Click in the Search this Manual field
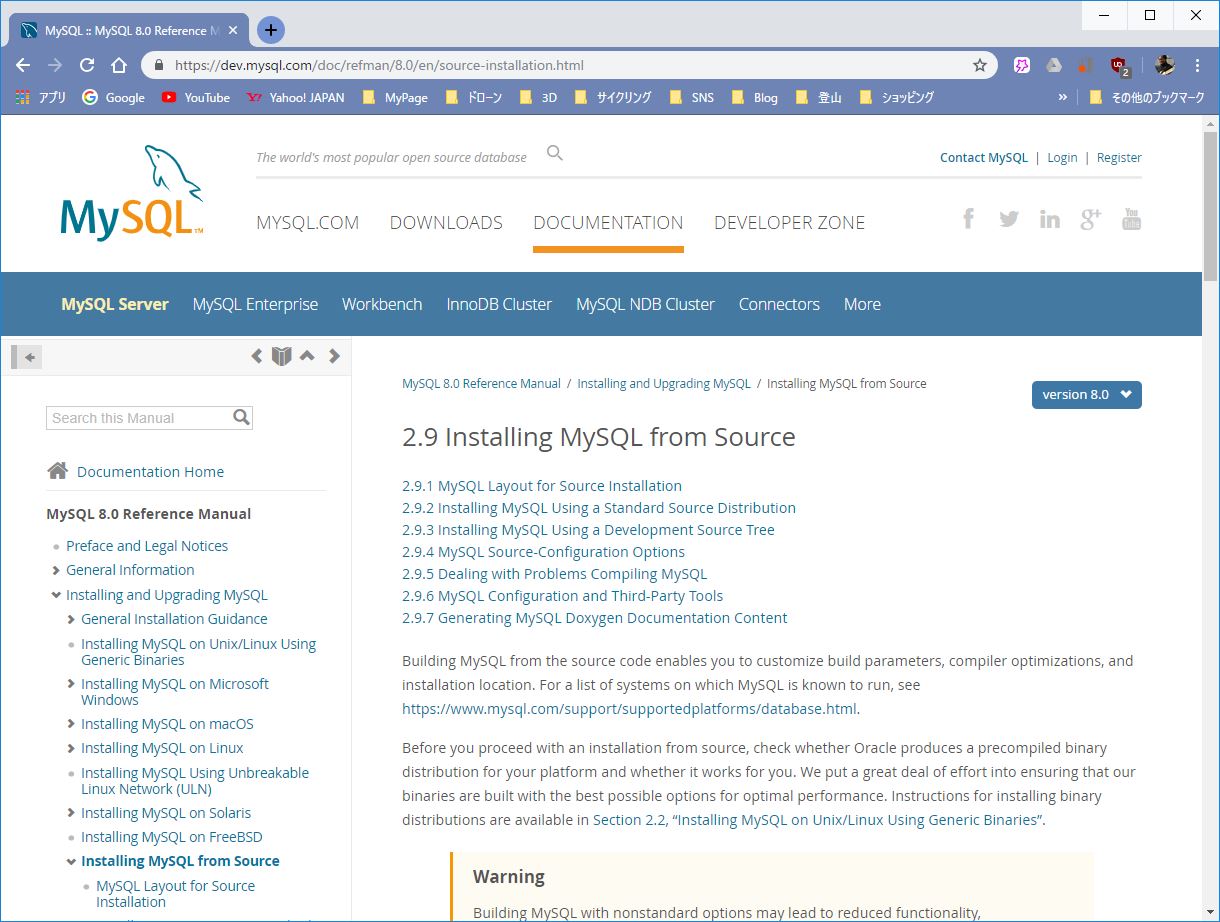Viewport: 1220px width, 922px height. point(138,418)
